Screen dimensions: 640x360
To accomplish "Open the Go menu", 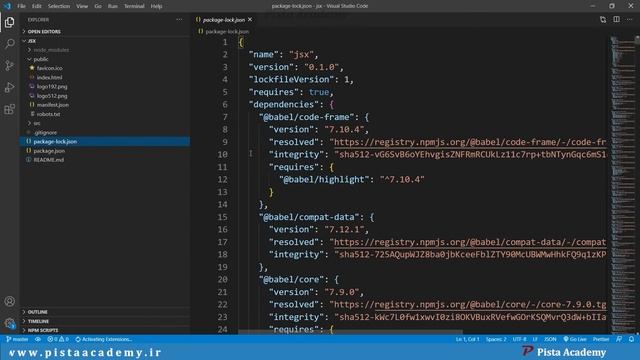I will 98,6.
